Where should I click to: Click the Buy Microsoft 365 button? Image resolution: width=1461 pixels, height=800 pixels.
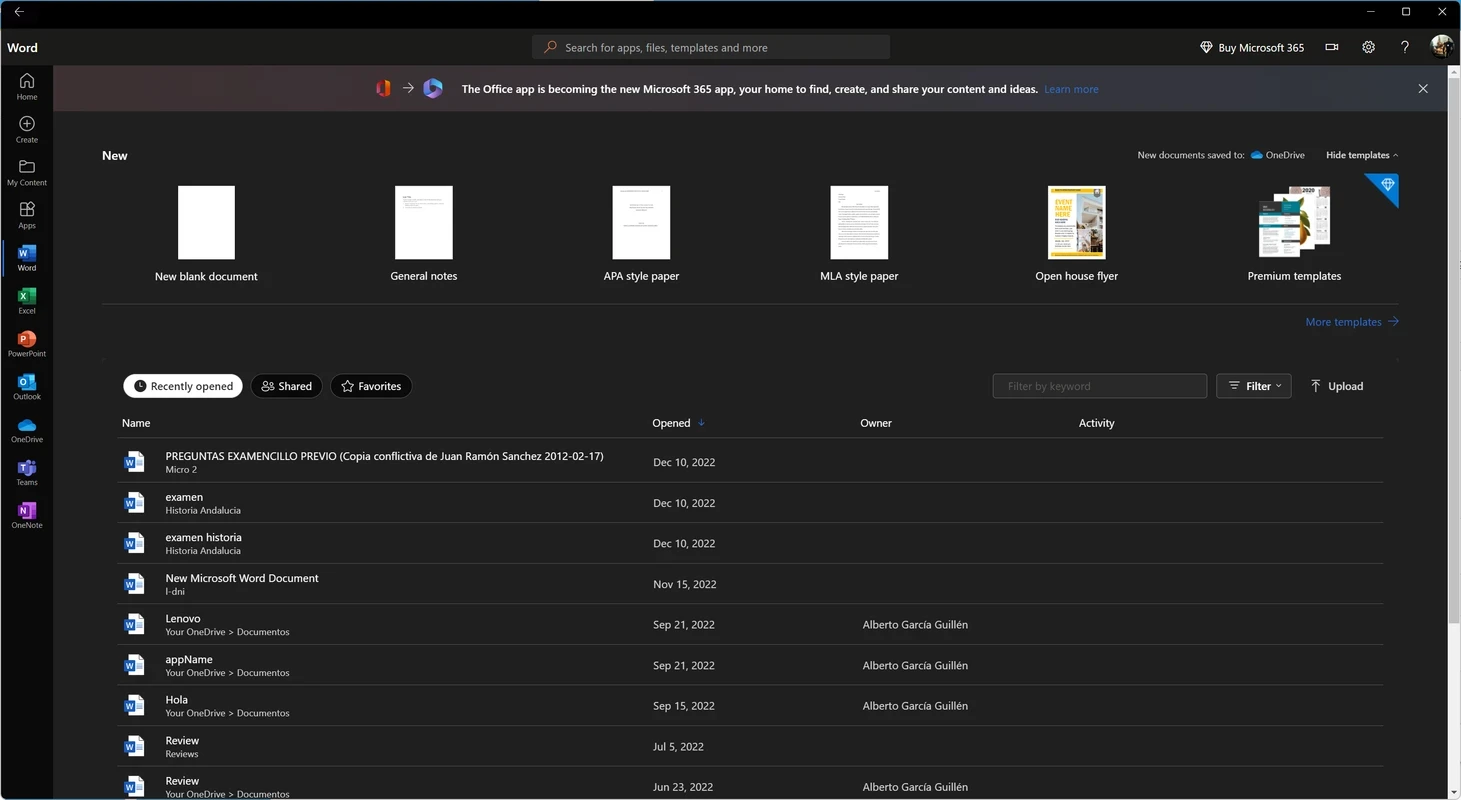1252,47
